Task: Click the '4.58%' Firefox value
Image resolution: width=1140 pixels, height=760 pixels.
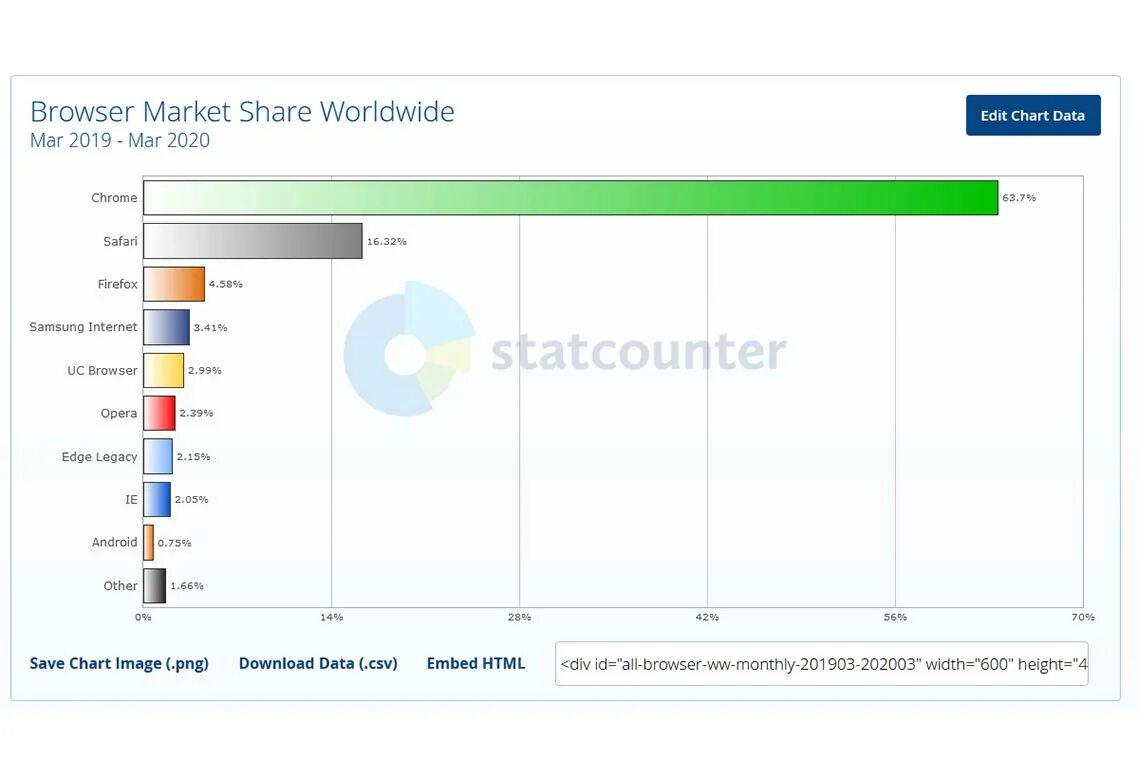Action: click(225, 284)
